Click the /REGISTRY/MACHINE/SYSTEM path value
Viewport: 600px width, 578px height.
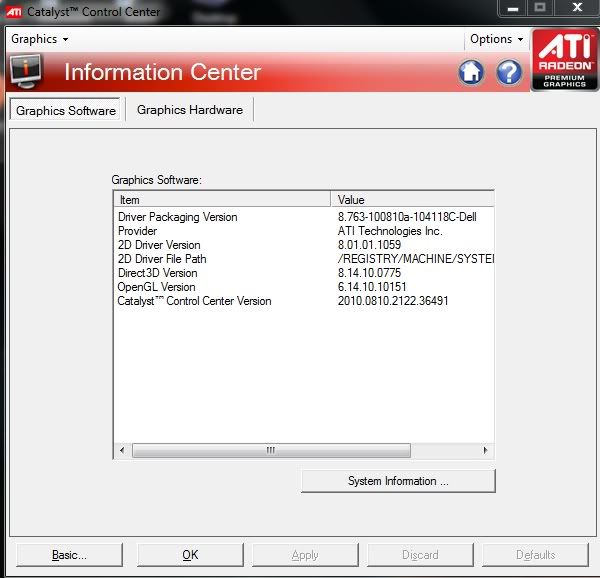tap(416, 259)
